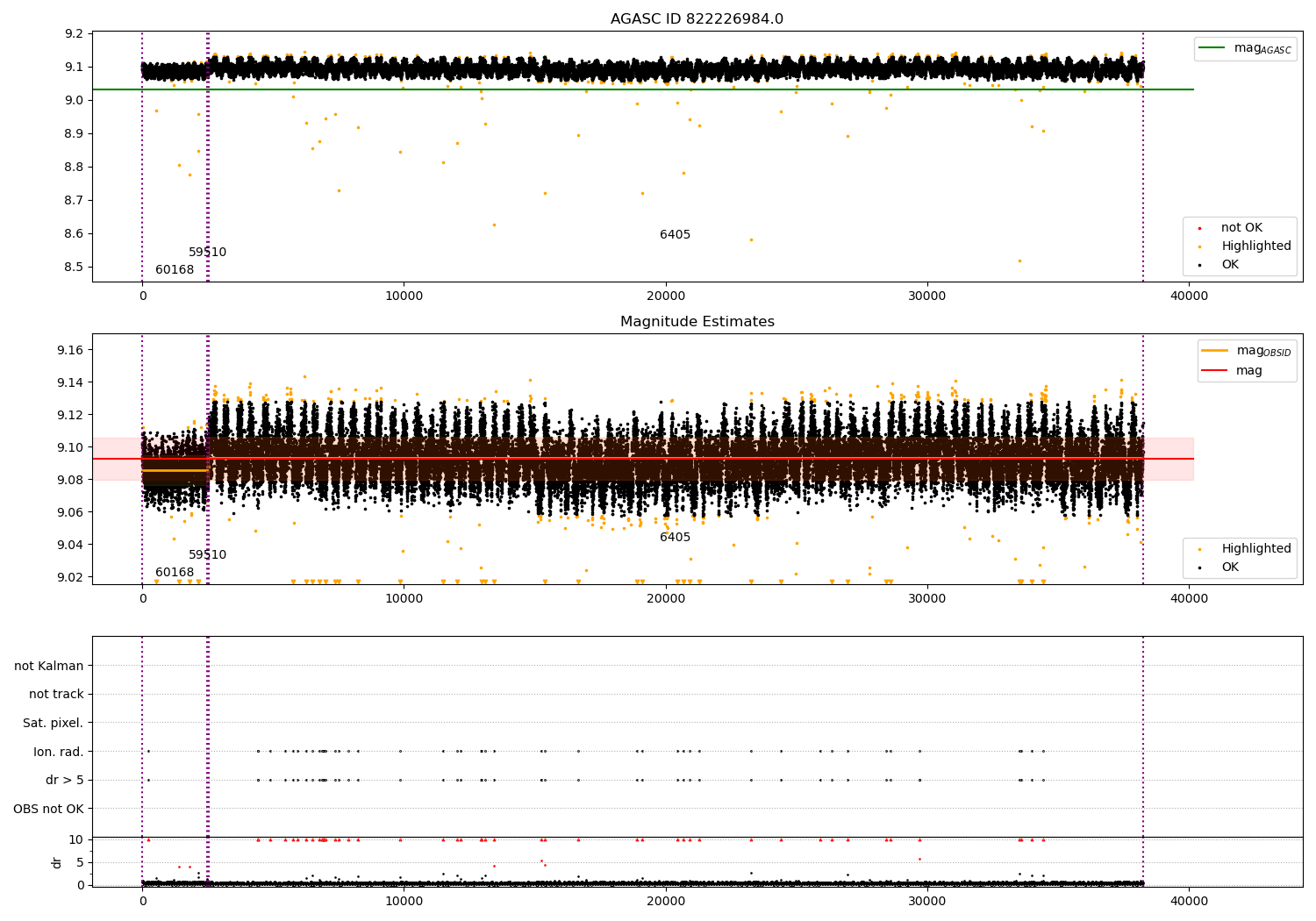Click '60168' annotation in Magnitude Estimates plot
This screenshot has width=1316, height=921.
click(x=175, y=573)
